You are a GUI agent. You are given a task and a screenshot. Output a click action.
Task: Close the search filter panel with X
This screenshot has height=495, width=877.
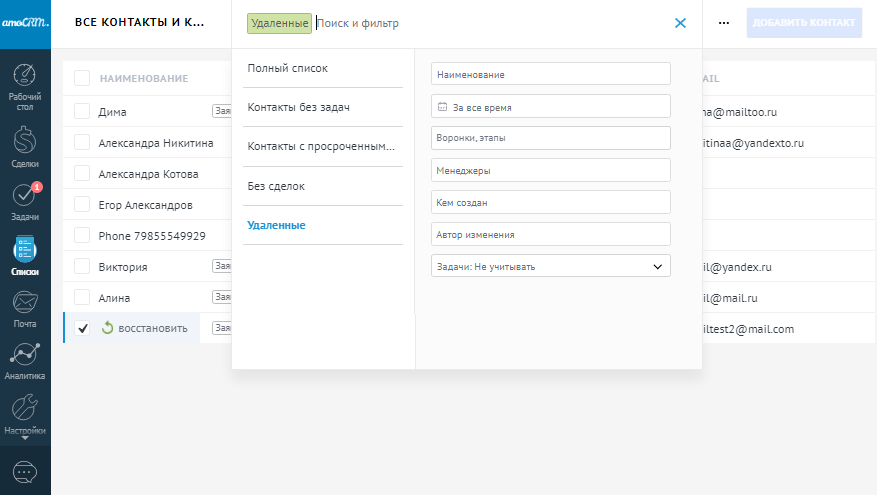coord(680,23)
